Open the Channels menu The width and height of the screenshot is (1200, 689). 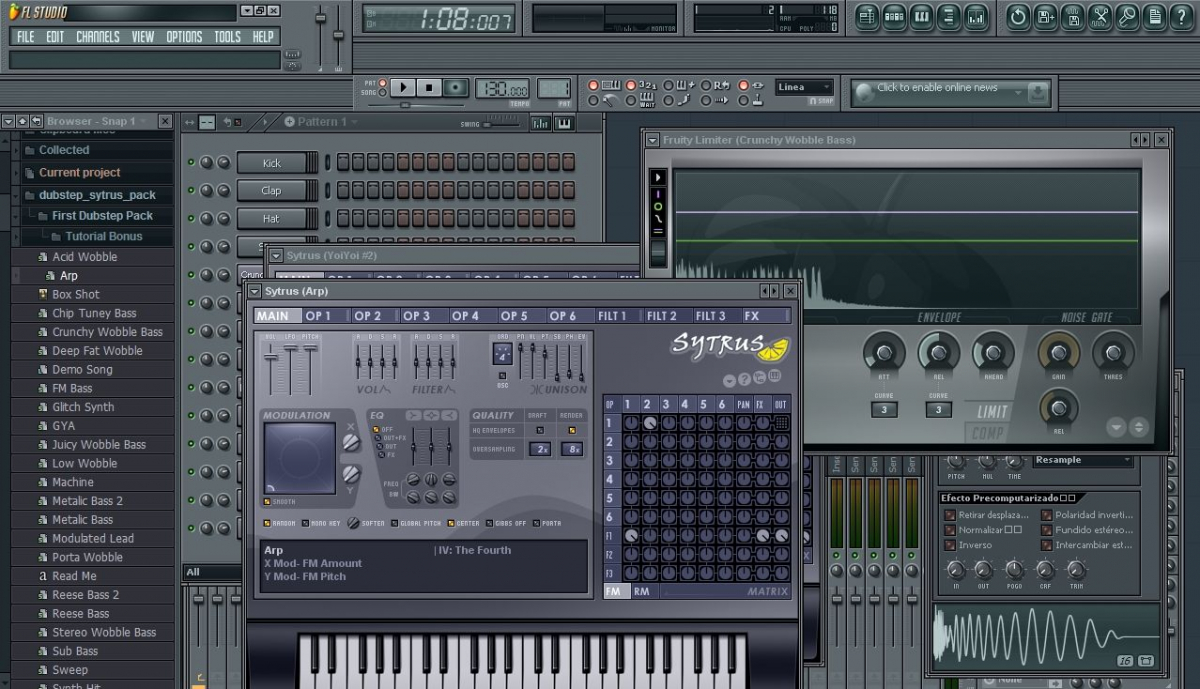point(97,37)
